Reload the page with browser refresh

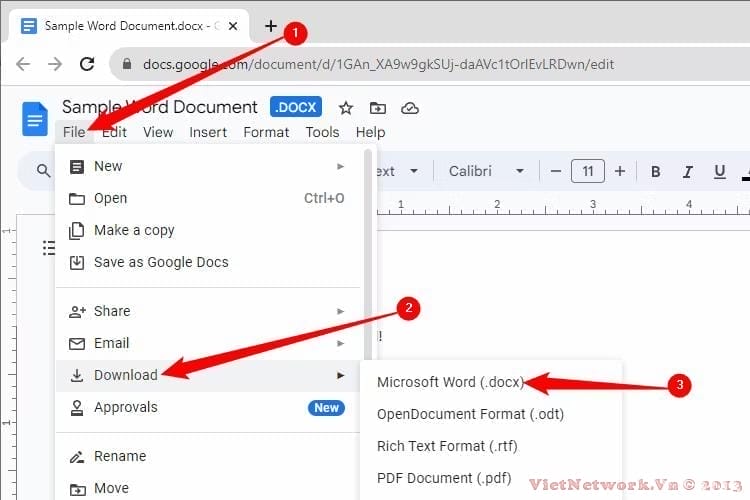tap(87, 64)
